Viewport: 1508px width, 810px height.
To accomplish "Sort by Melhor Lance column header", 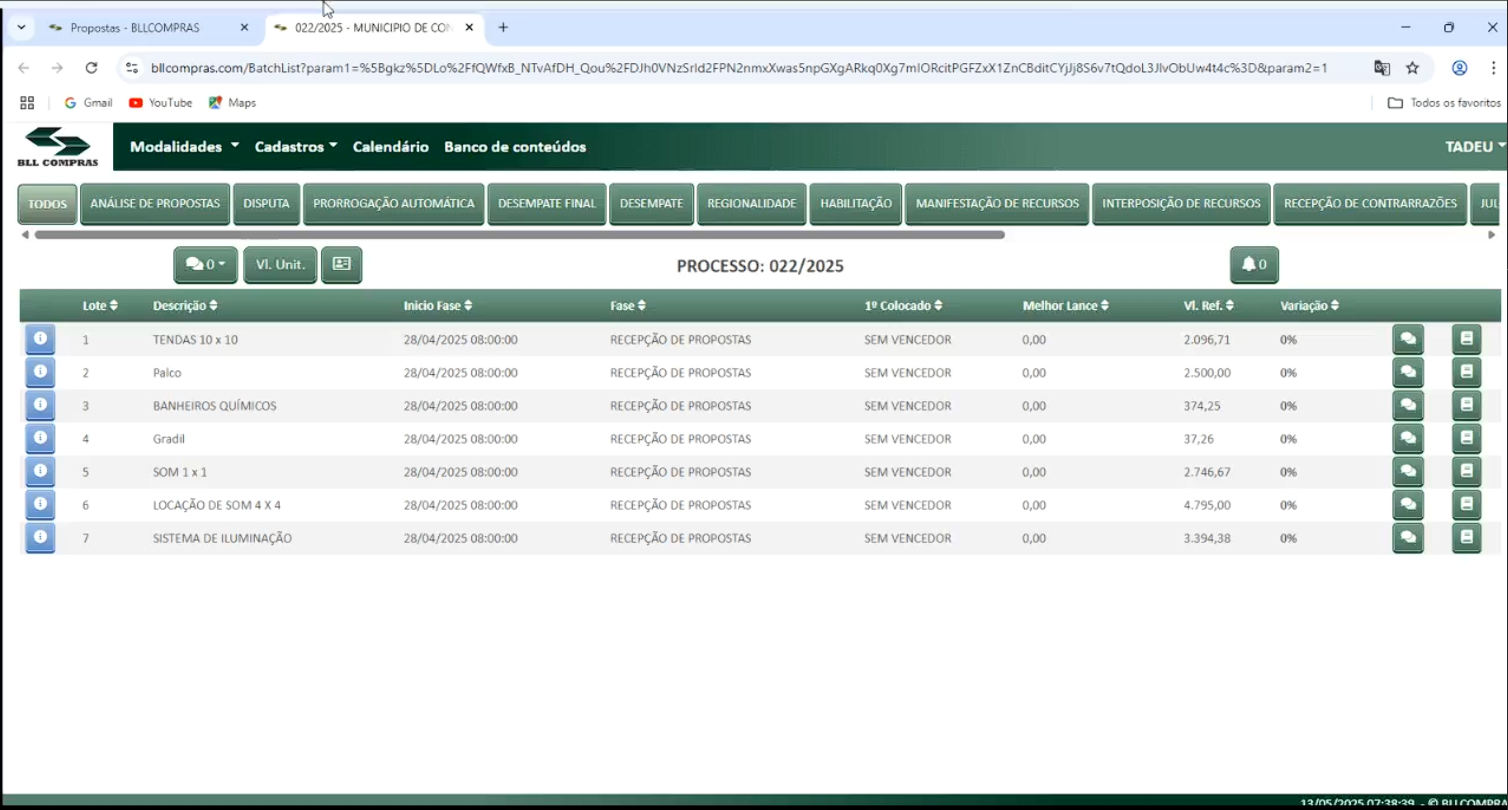I will point(1065,306).
